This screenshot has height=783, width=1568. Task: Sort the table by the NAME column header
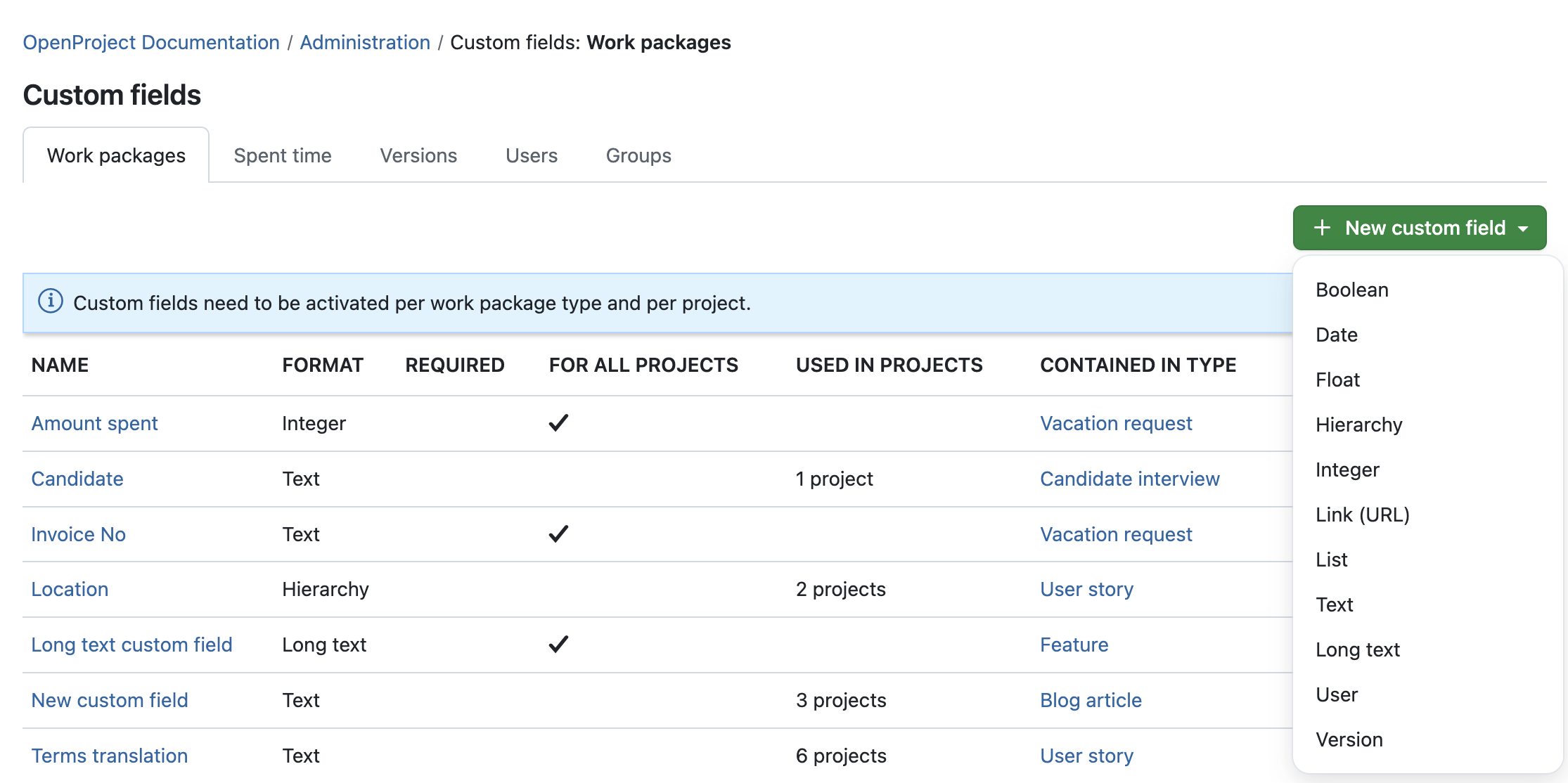(59, 365)
